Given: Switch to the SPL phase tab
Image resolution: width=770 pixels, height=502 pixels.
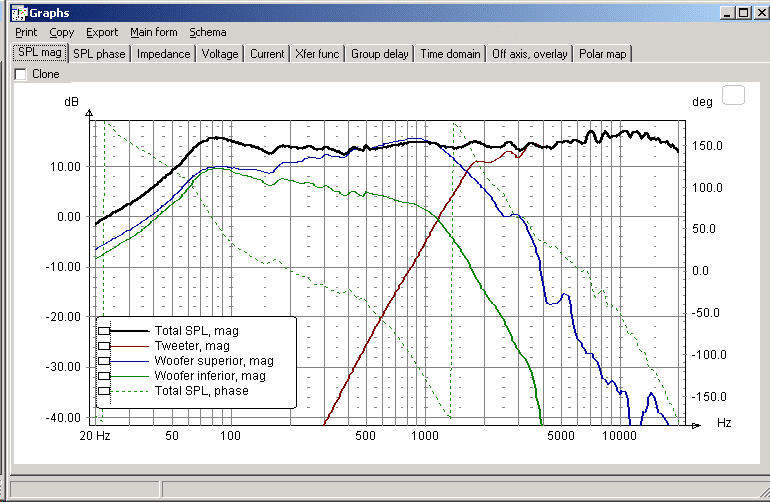Looking at the screenshot, I should (99, 54).
